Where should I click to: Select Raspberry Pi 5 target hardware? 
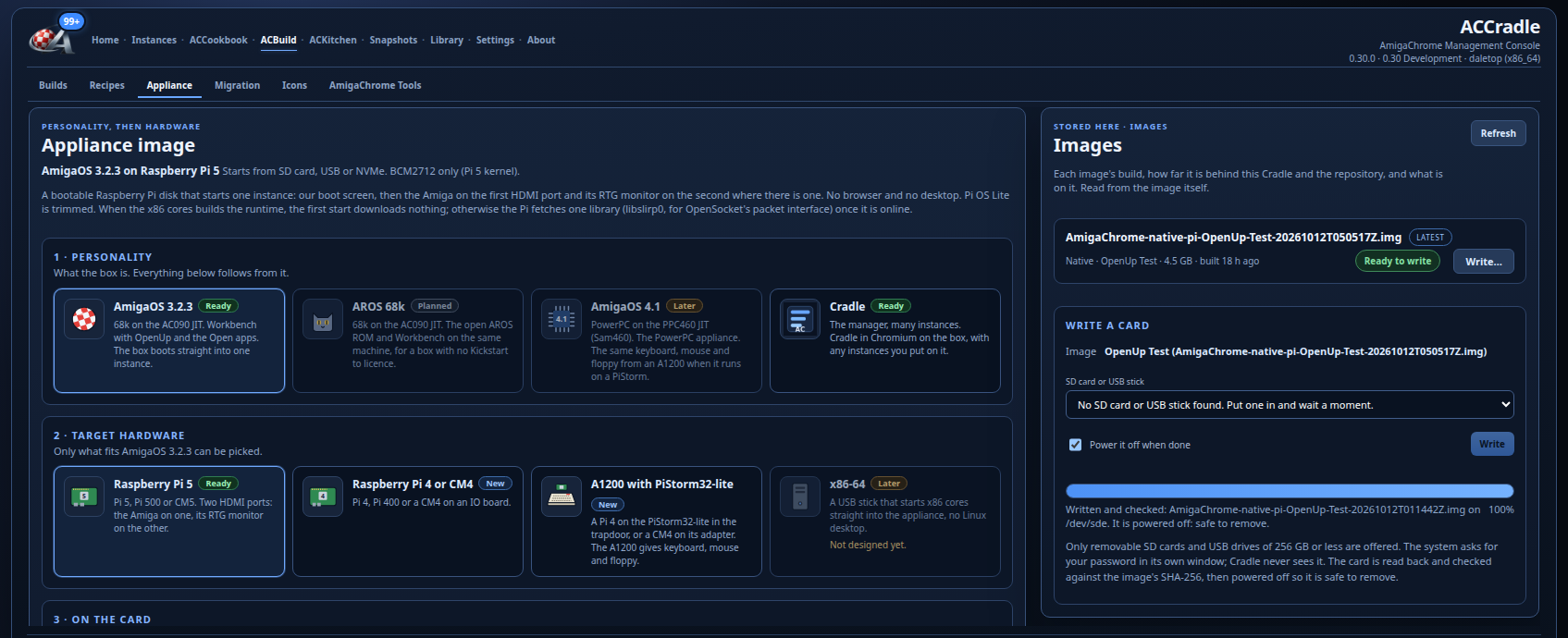(169, 521)
